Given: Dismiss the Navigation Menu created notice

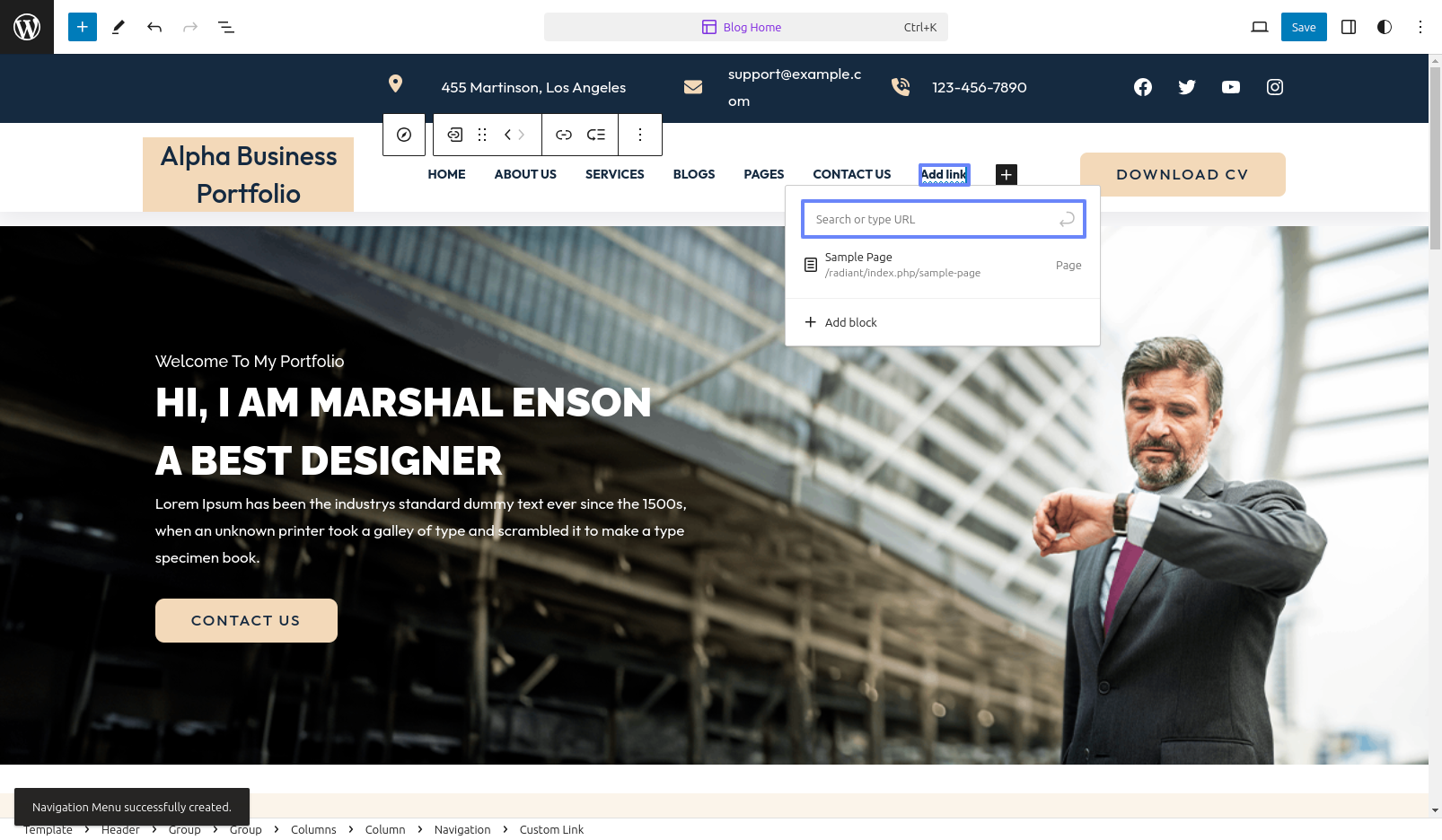Looking at the screenshot, I should [x=132, y=807].
